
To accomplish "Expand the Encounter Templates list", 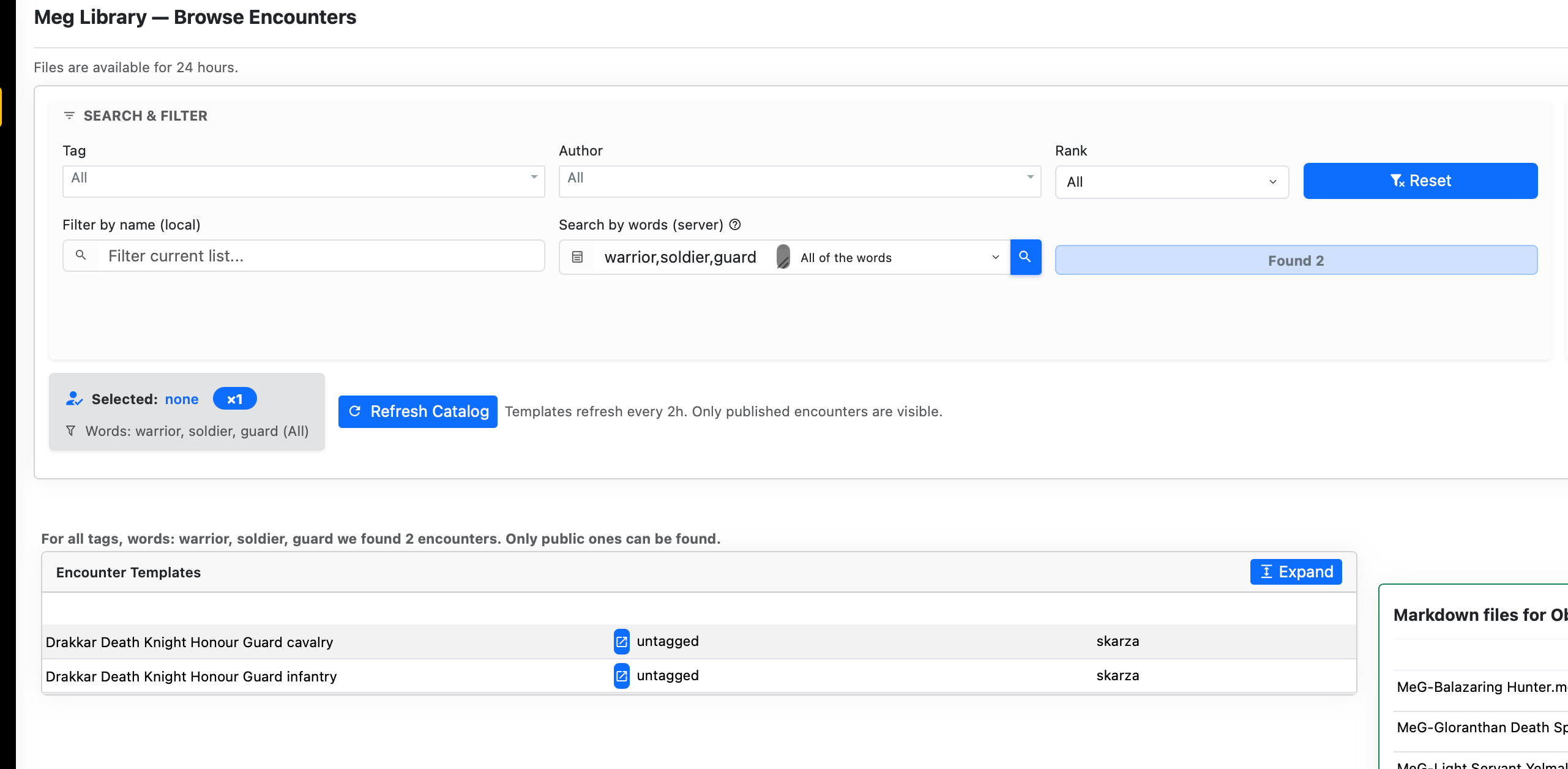I will coord(1296,572).
